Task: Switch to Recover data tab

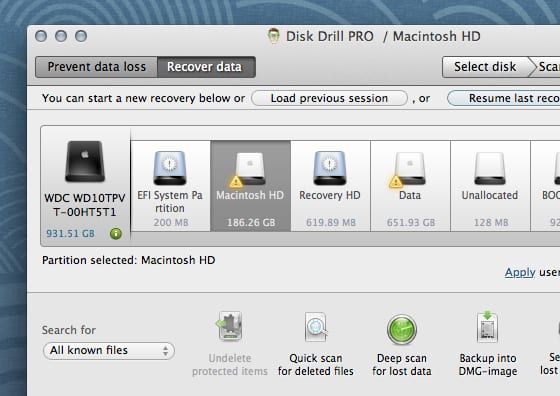Action: (x=206, y=67)
